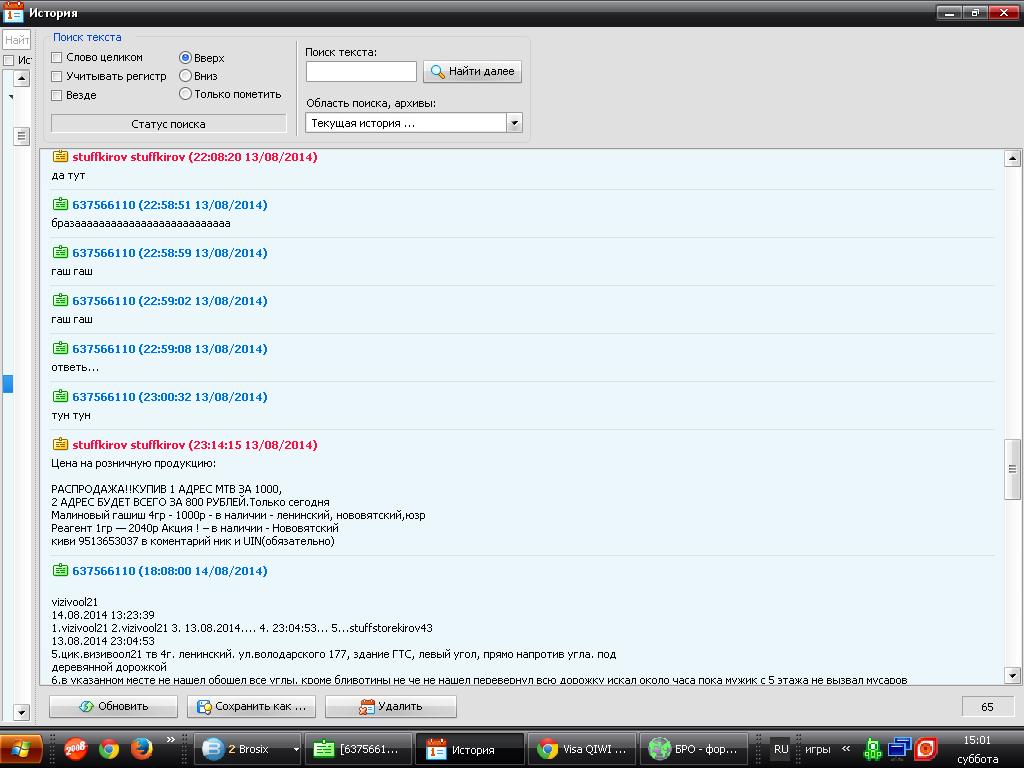Switch to 'Visa QIWI ...' Chrome taskbar button
Viewport: 1024px width, 768px height.
click(x=581, y=749)
